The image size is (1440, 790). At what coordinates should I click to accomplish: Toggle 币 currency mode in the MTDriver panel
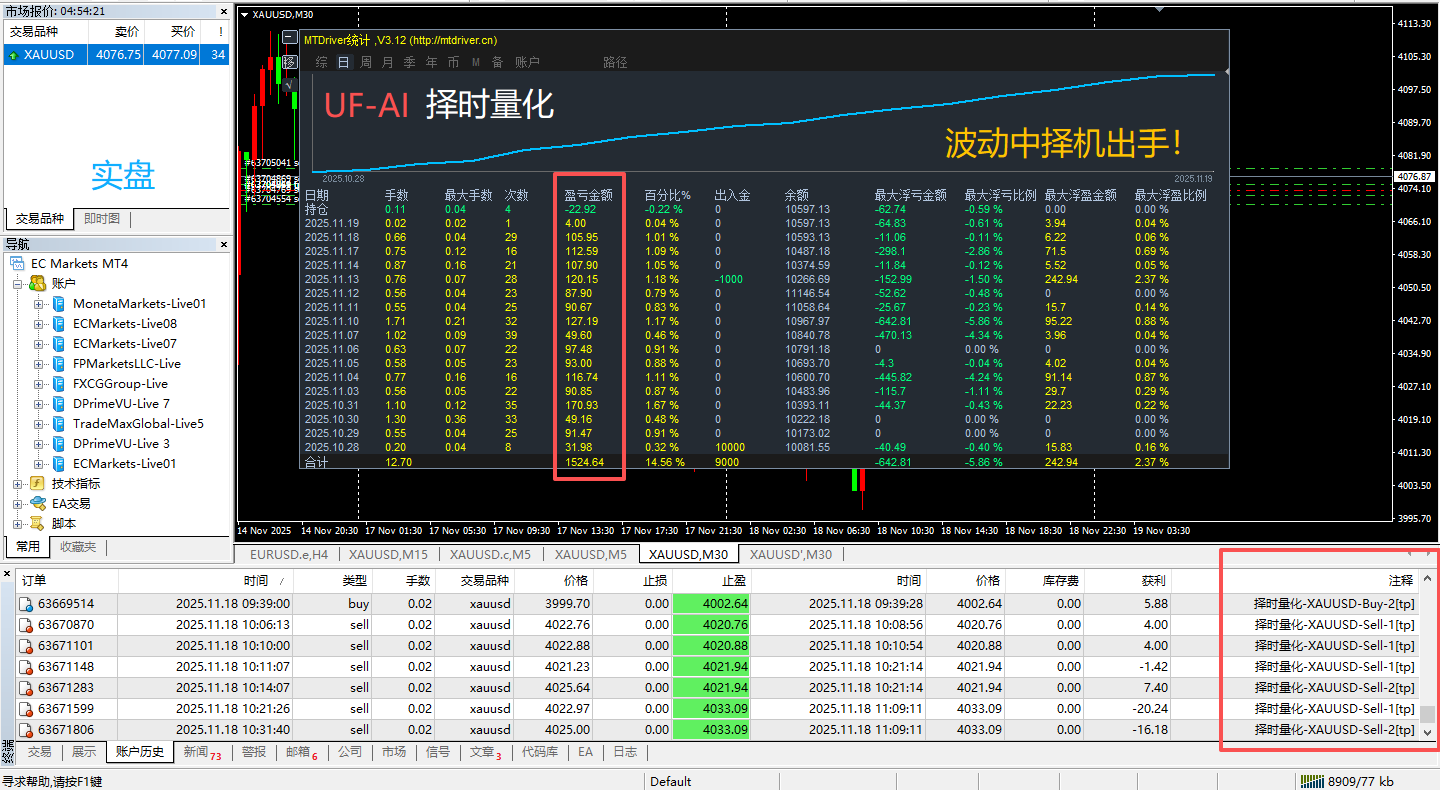click(x=452, y=61)
